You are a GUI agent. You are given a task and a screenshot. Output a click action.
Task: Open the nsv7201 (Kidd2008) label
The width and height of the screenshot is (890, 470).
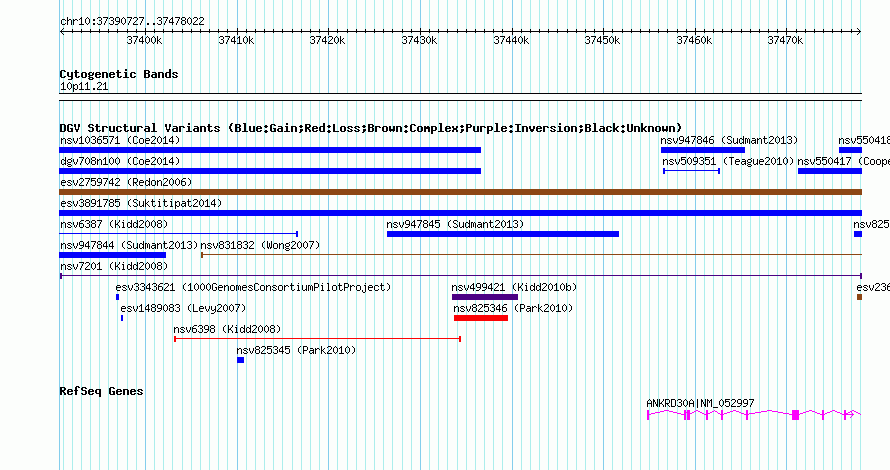(114, 266)
